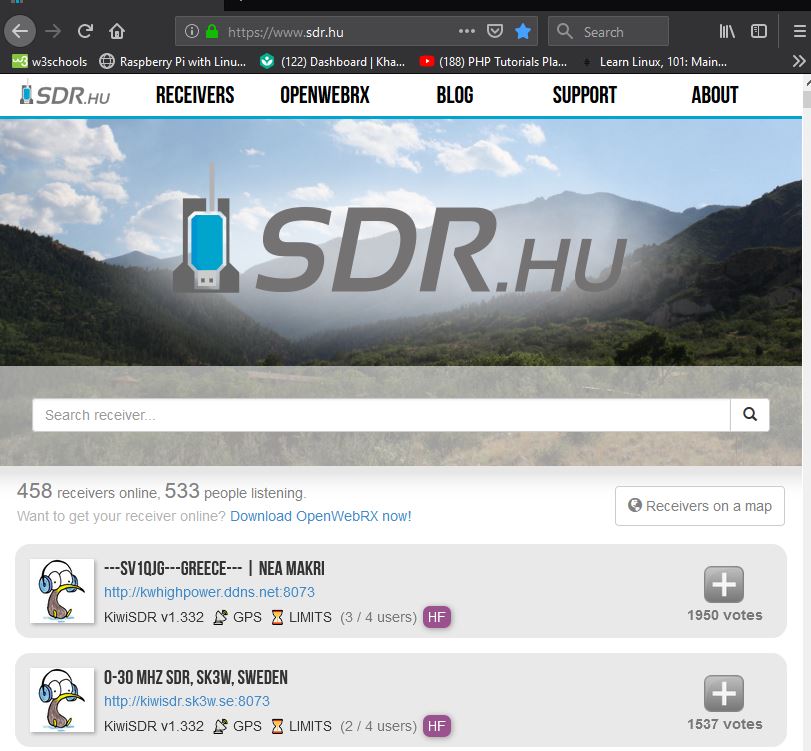Viewport: 811px width, 751px height.
Task: Click the small SDR.hu logo in navbar
Action: click(x=64, y=95)
